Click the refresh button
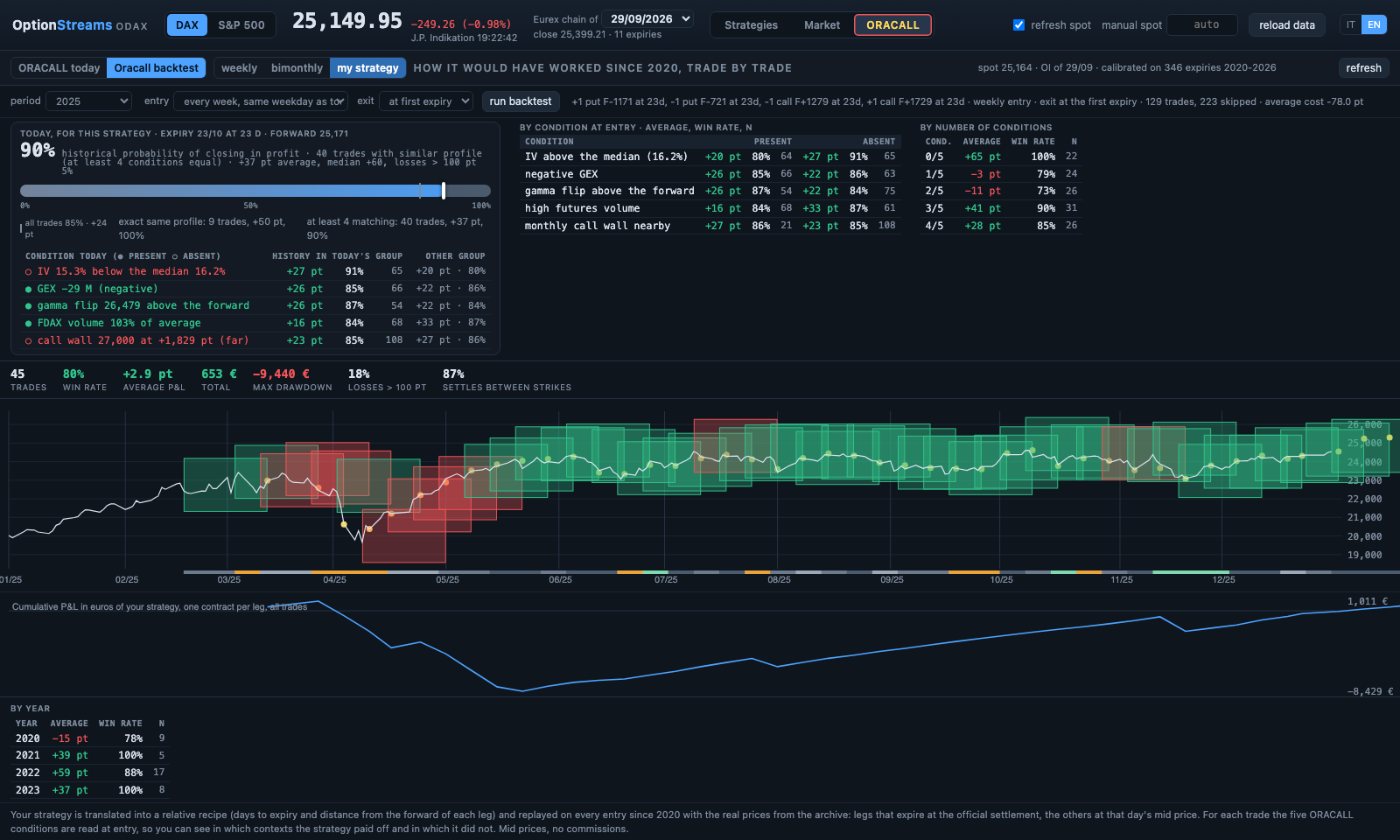The height and width of the screenshot is (840, 1400). click(x=1363, y=68)
